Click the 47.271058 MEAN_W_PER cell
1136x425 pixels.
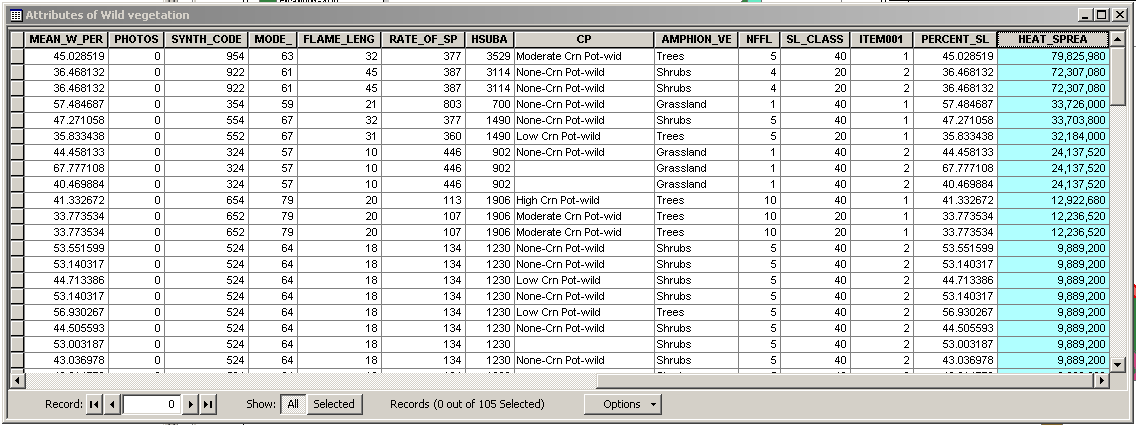66,120
